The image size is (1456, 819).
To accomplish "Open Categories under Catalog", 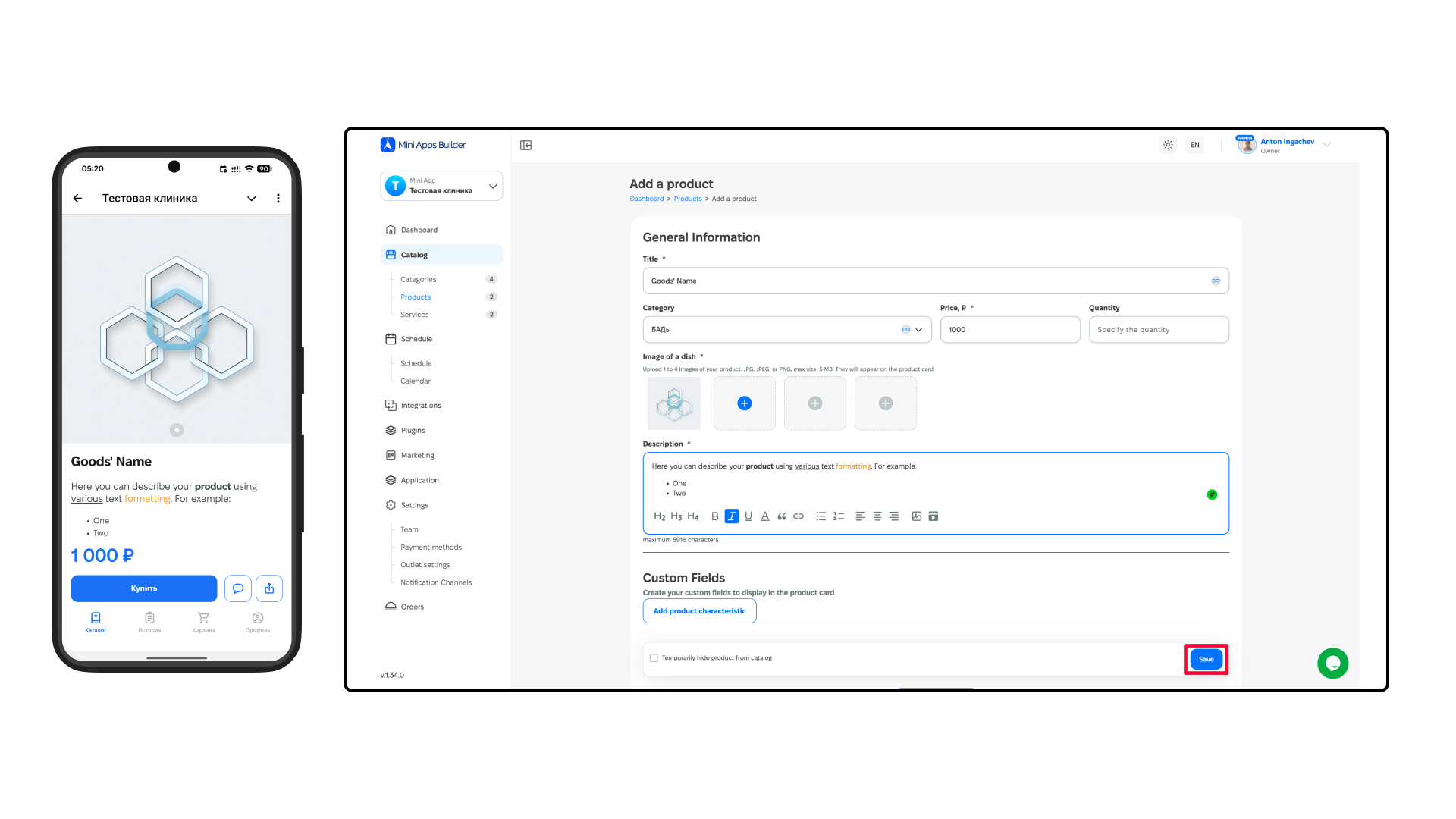I will tap(418, 280).
